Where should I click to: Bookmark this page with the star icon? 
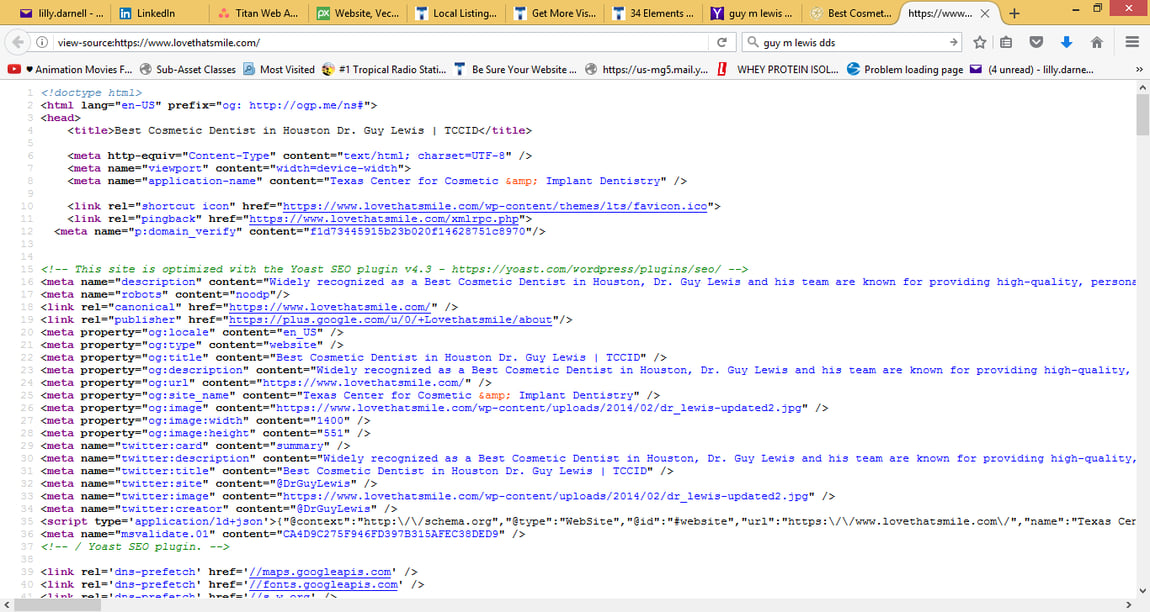tap(979, 43)
